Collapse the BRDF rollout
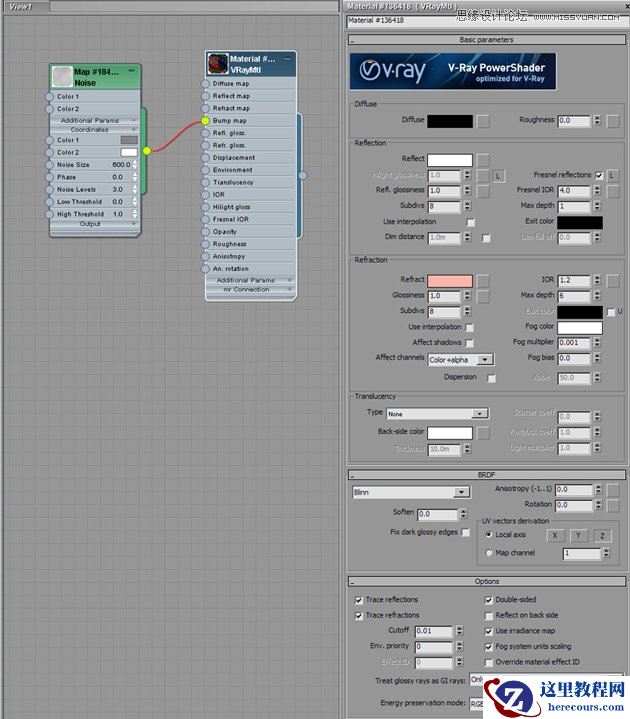 point(486,475)
